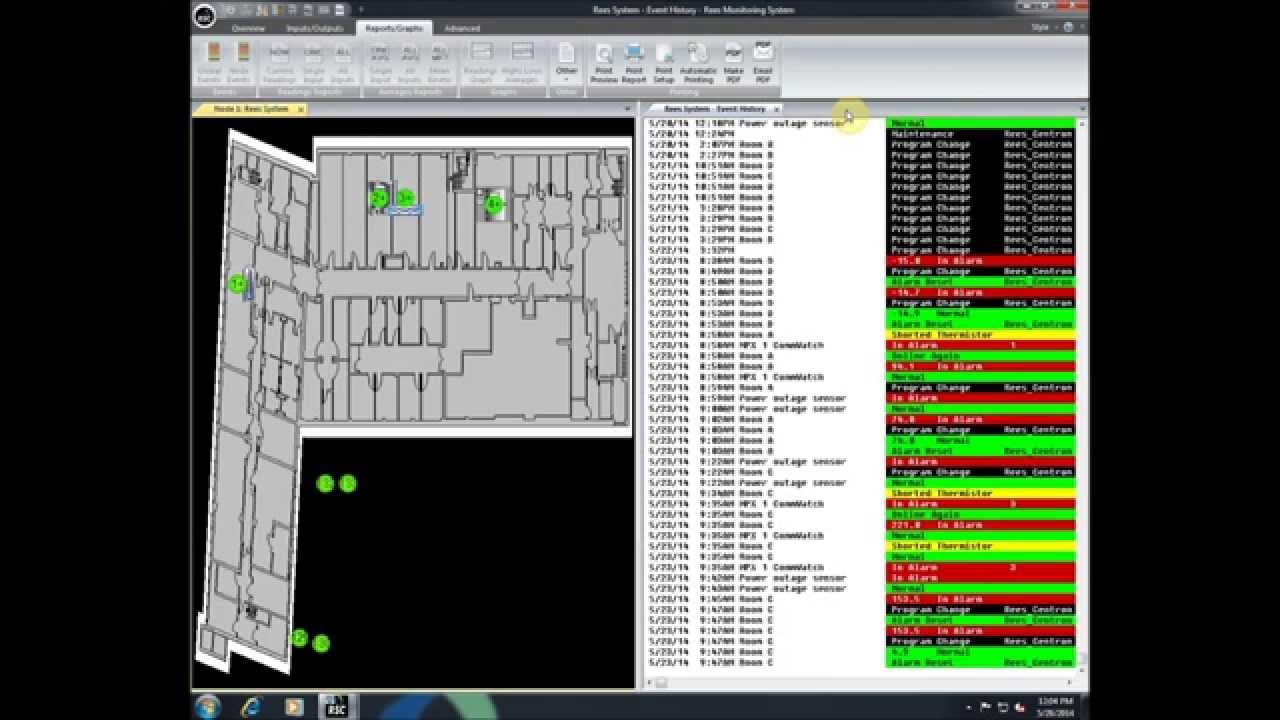Select the Maintenance event row
1280x720 pixels.
(x=860, y=134)
